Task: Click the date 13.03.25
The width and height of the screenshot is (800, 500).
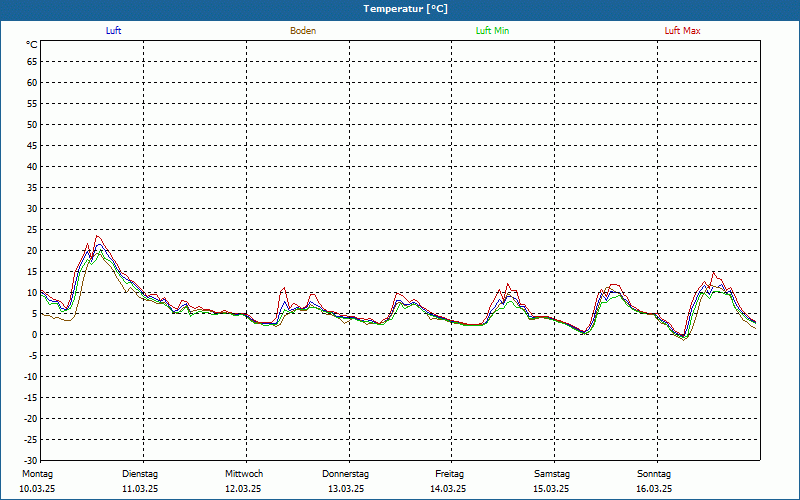Action: coord(346,489)
